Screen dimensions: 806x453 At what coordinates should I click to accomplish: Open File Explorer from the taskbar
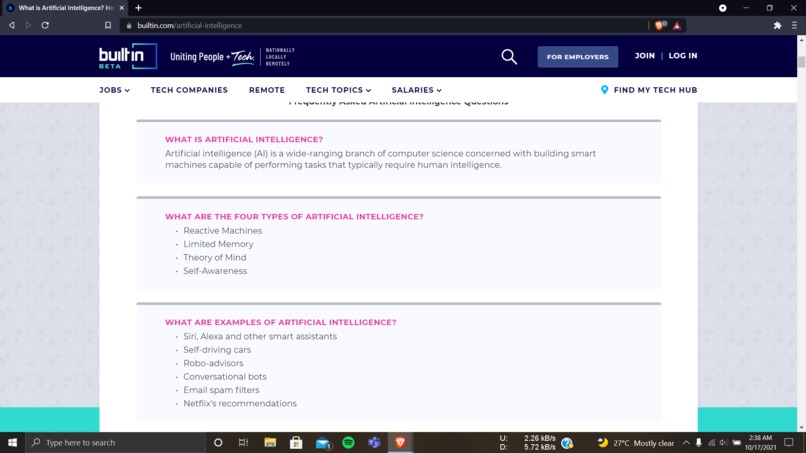[270, 442]
